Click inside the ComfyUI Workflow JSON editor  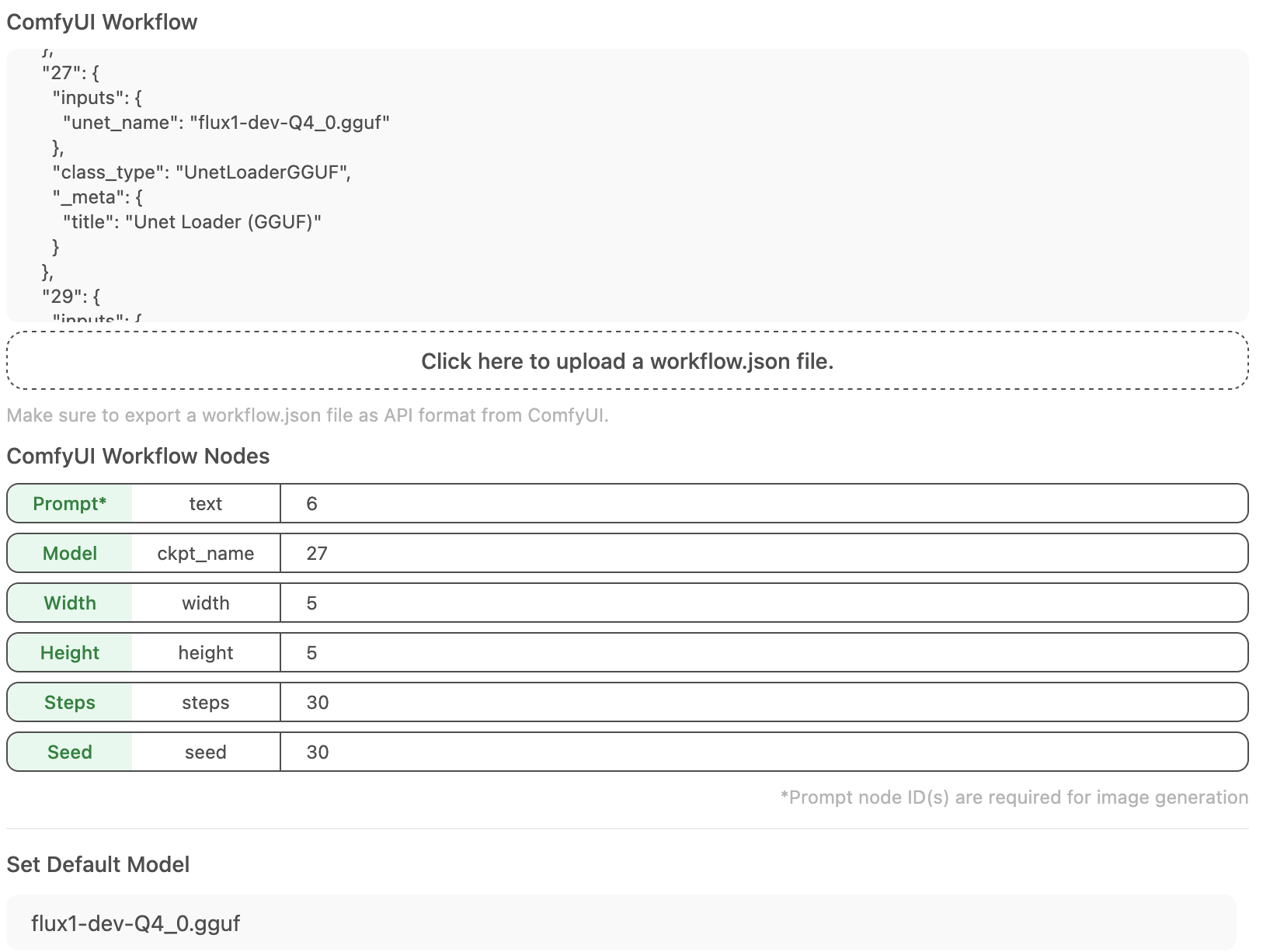click(628, 186)
